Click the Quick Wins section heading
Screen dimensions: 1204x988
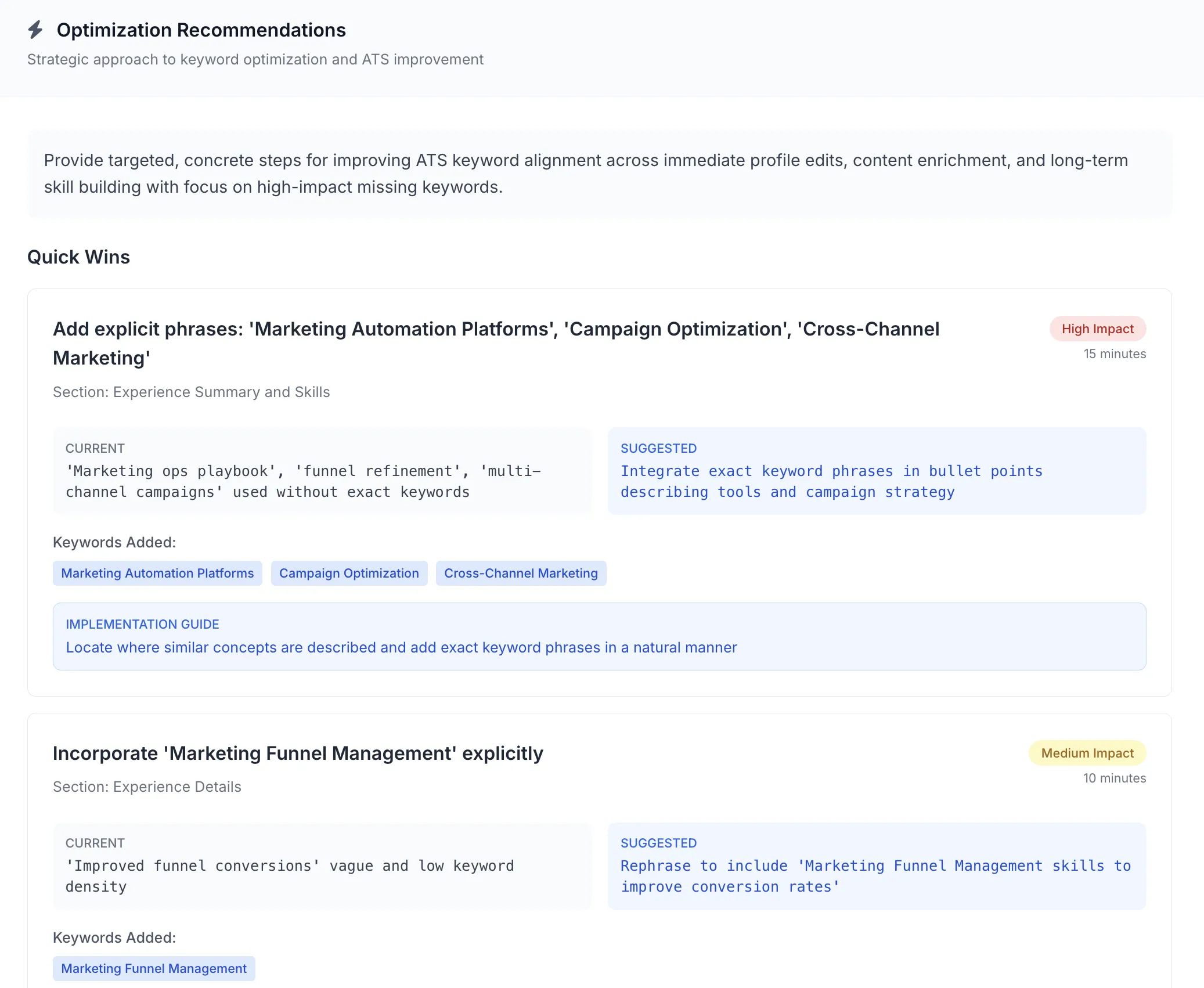[x=78, y=257]
